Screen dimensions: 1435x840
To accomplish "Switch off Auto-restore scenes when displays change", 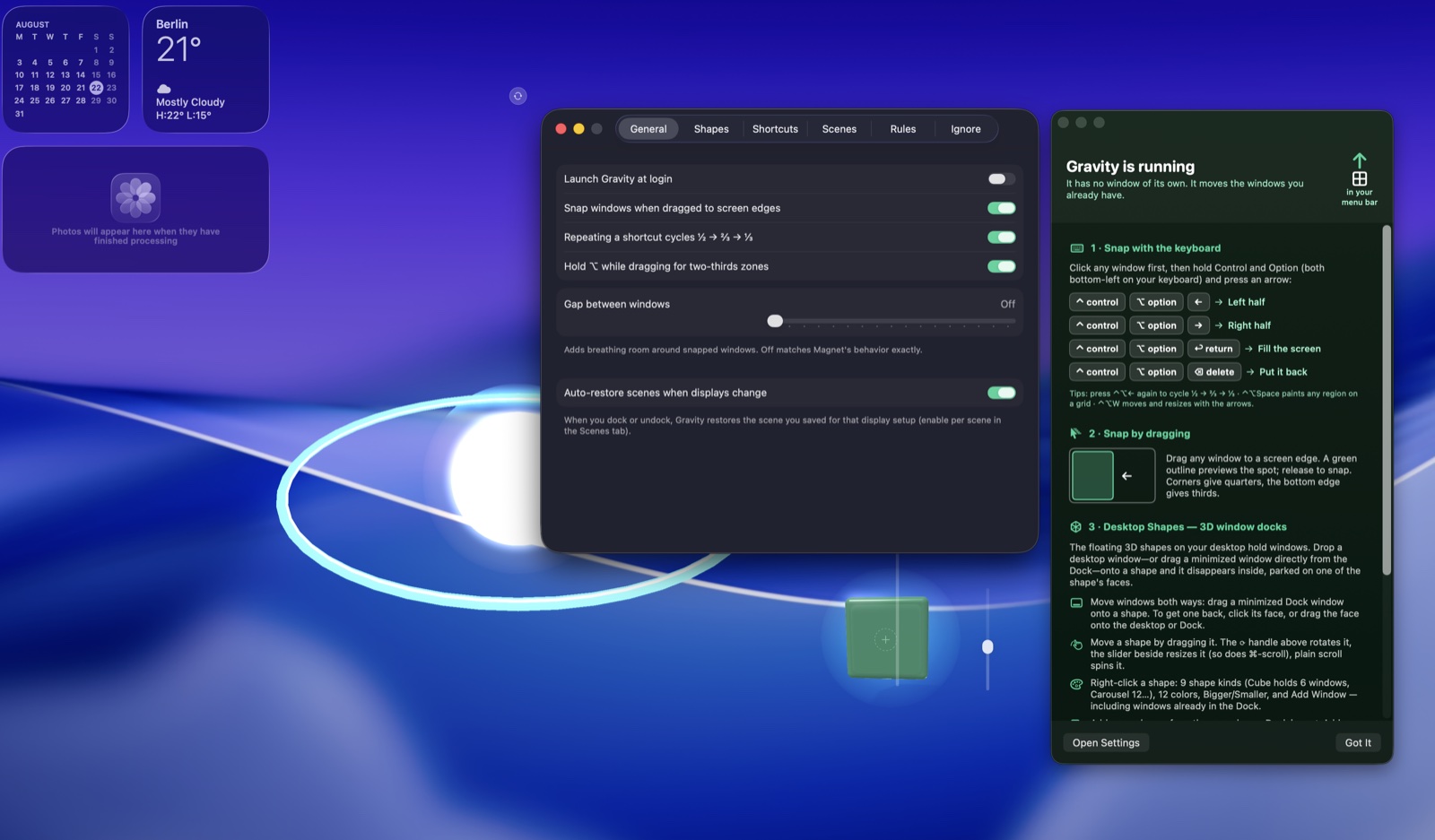I will point(1001,393).
